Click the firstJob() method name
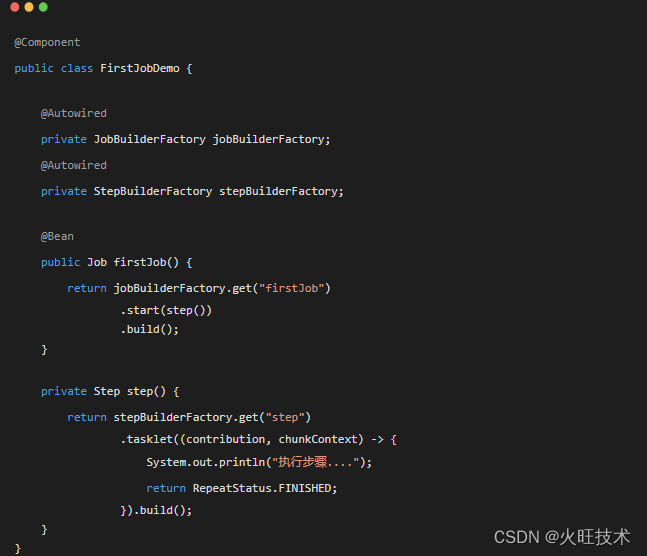This screenshot has height=556, width=647. coord(146,263)
